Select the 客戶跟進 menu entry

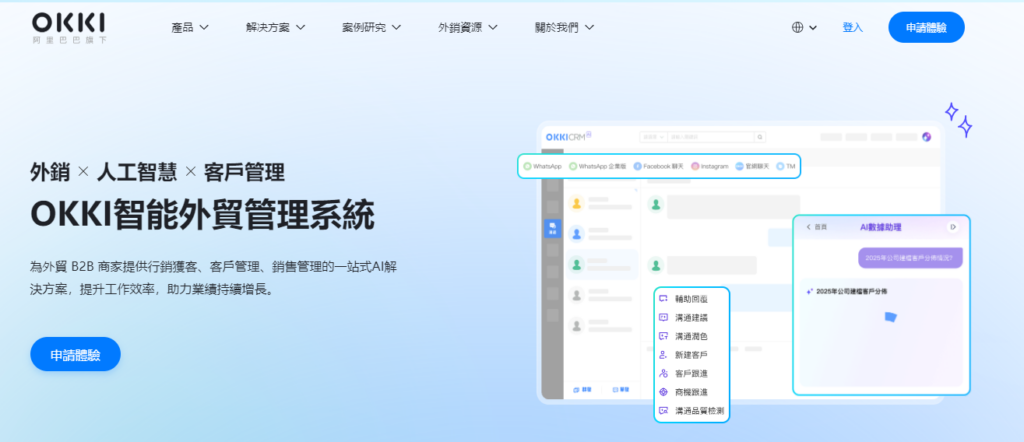[x=692, y=373]
